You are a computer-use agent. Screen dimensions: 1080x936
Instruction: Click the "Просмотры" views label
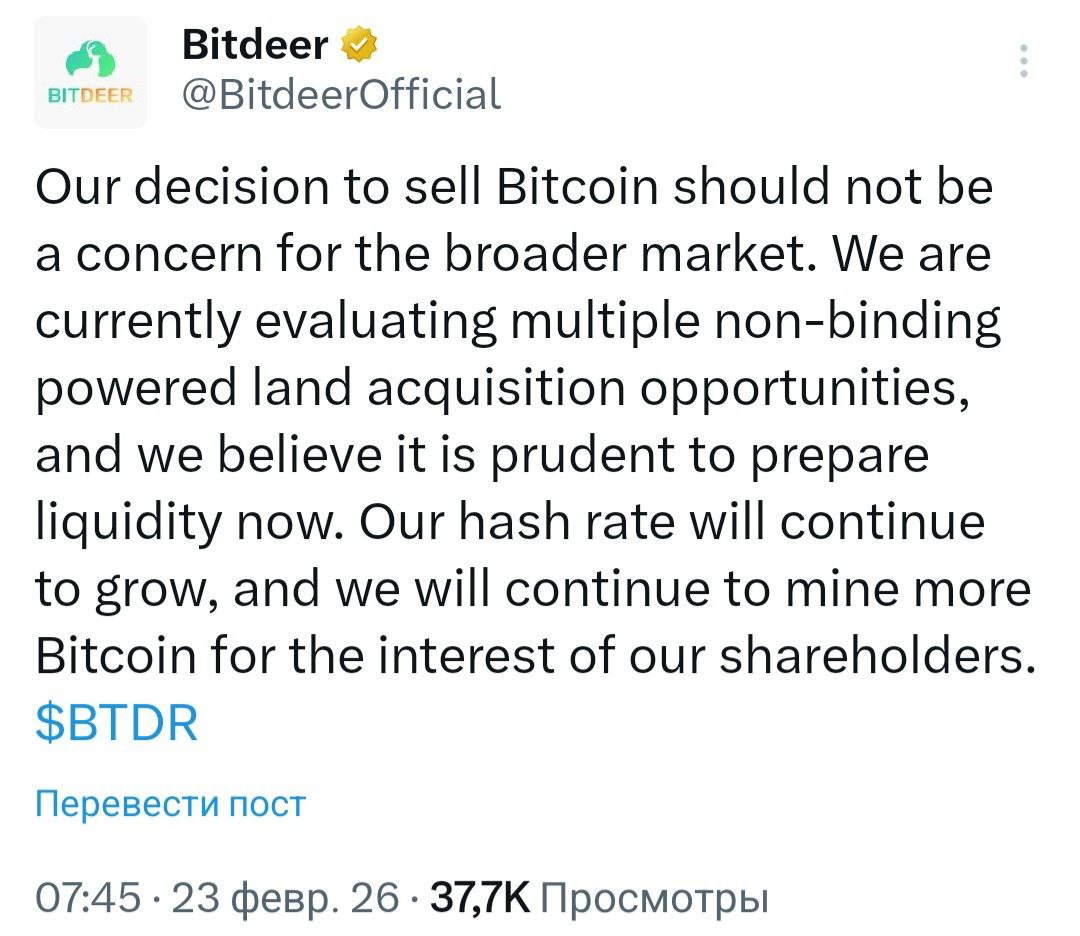652,895
